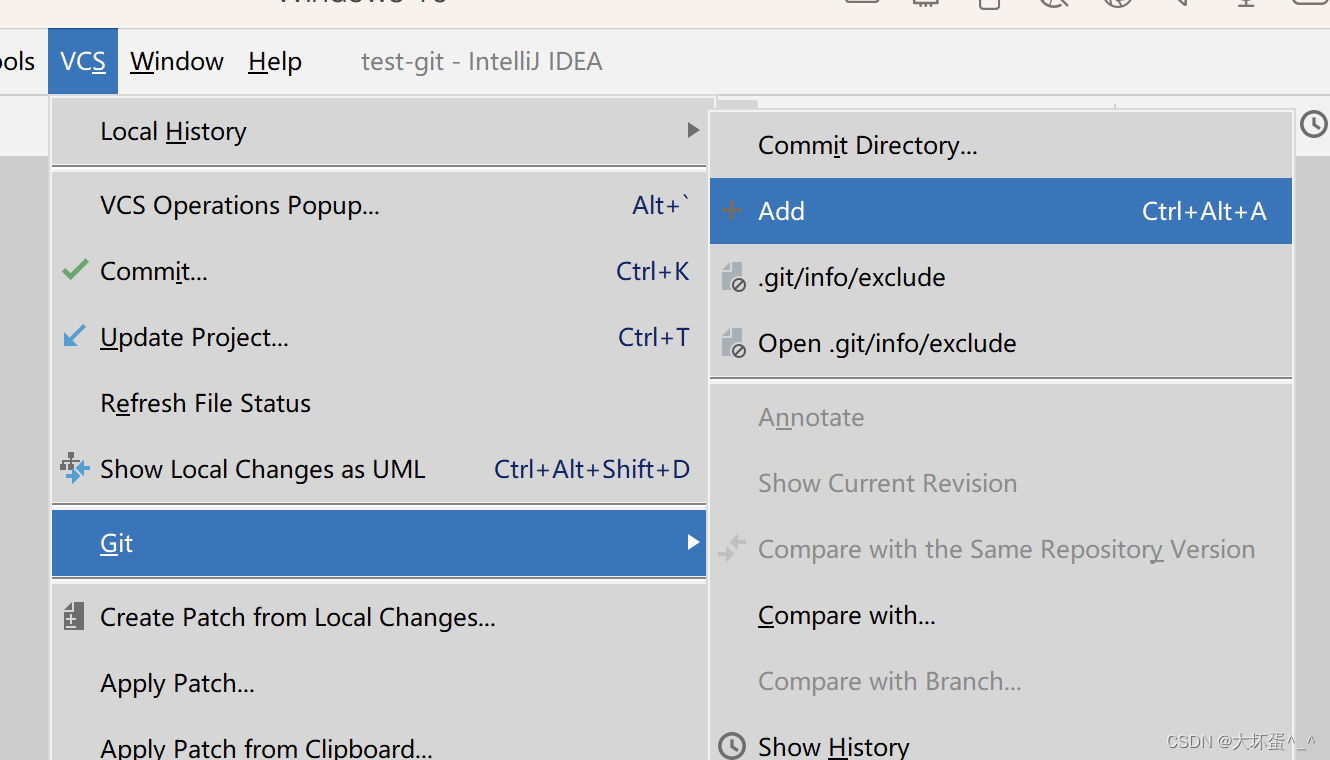This screenshot has width=1330, height=760.
Task: Expand the Local History submenu
Action: point(379,131)
